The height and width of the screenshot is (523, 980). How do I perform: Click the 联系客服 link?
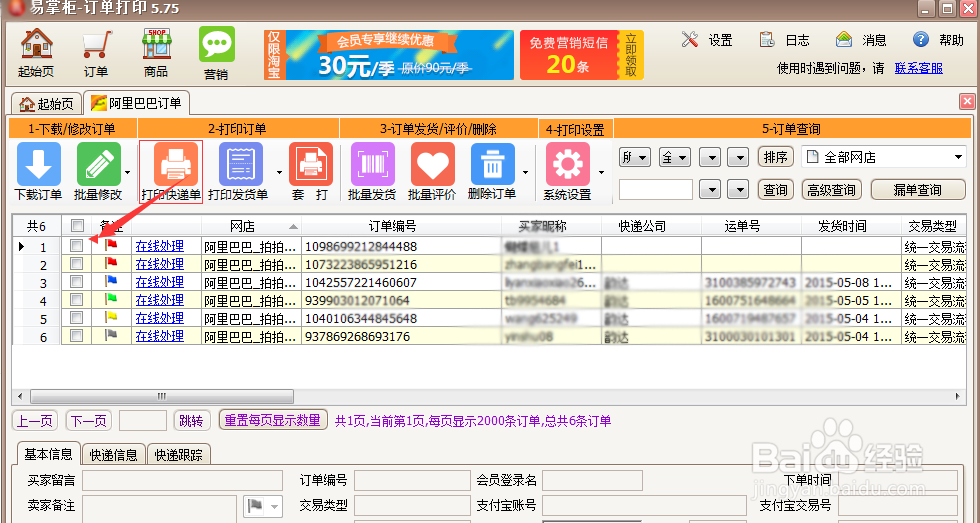click(919, 68)
